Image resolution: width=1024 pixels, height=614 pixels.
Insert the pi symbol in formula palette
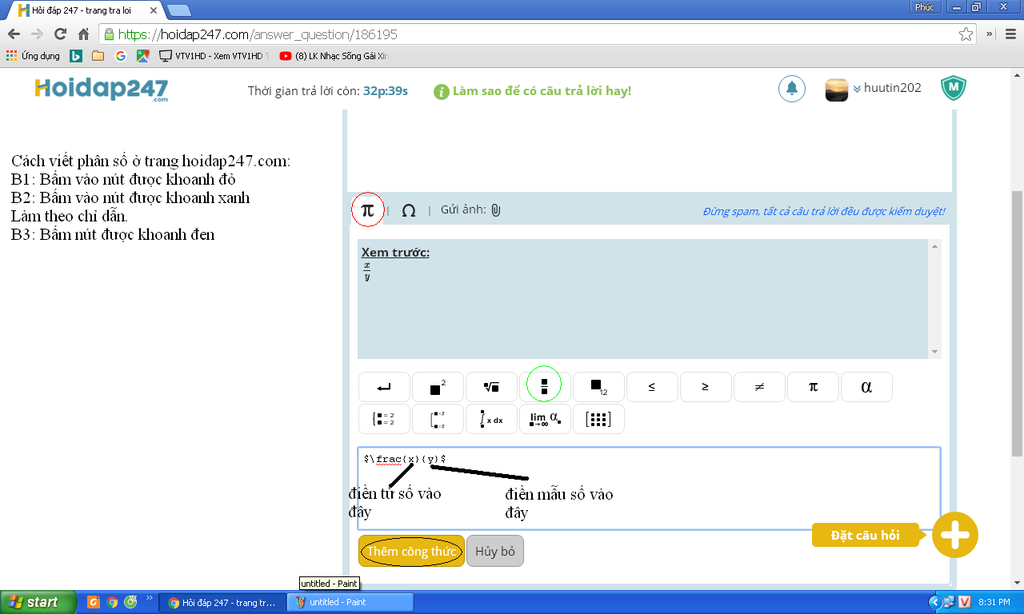pyautogui.click(x=813, y=387)
